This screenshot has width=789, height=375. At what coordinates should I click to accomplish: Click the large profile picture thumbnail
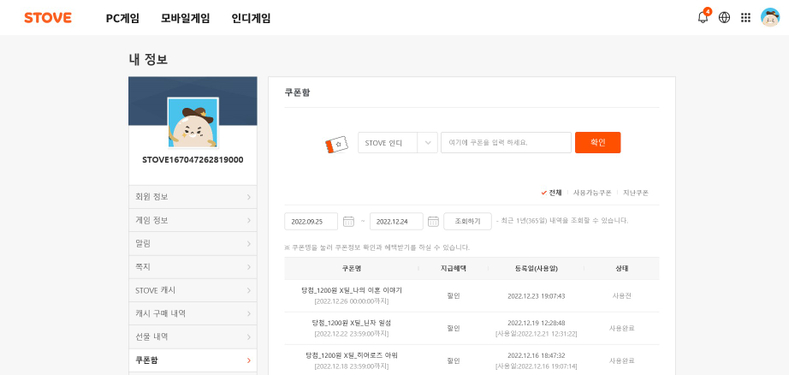[193, 123]
